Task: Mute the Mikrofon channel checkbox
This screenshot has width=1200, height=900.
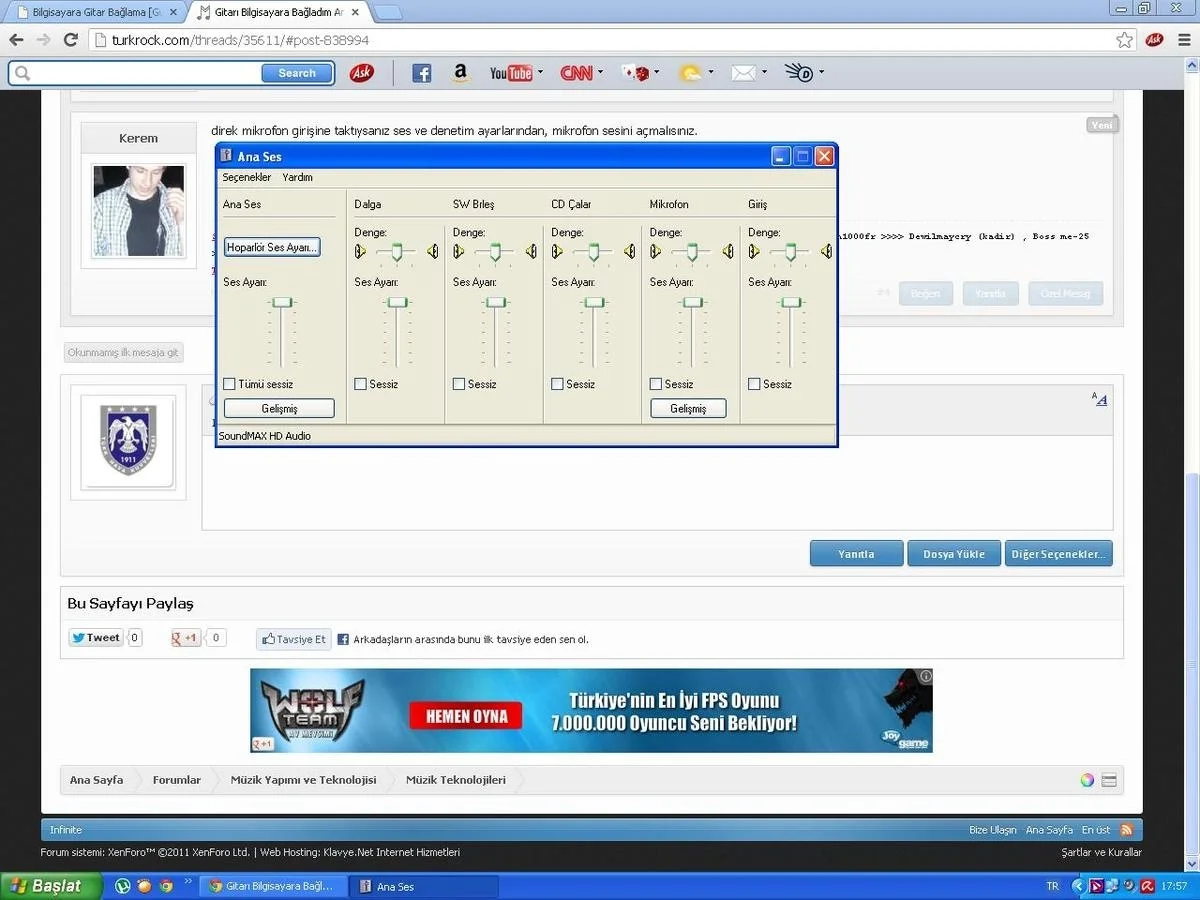Action: click(656, 384)
